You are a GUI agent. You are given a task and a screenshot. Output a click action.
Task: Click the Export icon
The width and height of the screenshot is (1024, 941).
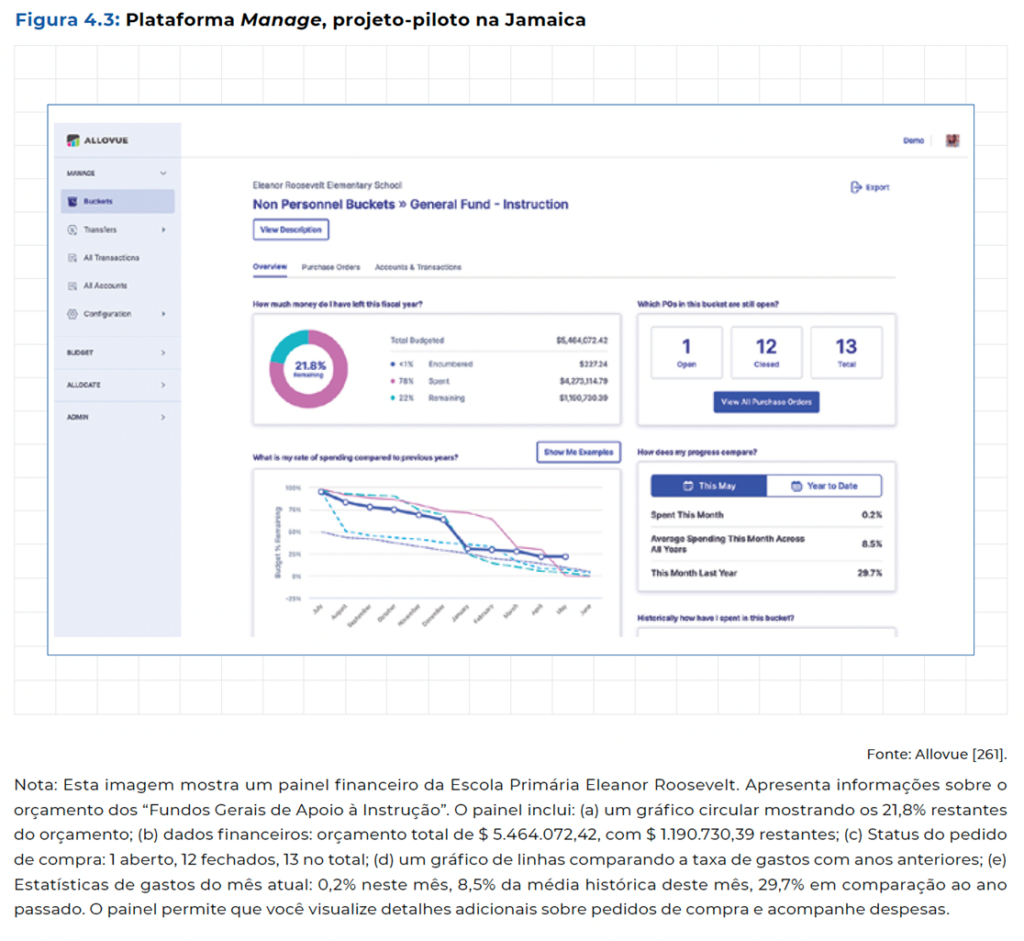(855, 187)
